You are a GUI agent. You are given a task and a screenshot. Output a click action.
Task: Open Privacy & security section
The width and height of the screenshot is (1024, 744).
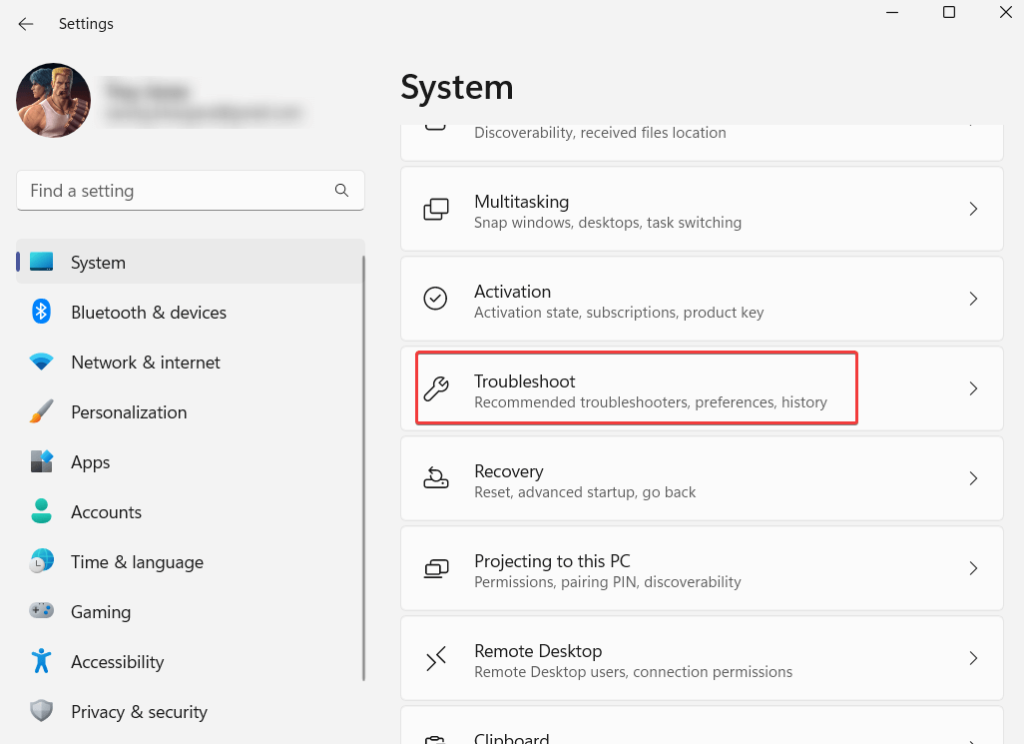pyautogui.click(x=139, y=712)
